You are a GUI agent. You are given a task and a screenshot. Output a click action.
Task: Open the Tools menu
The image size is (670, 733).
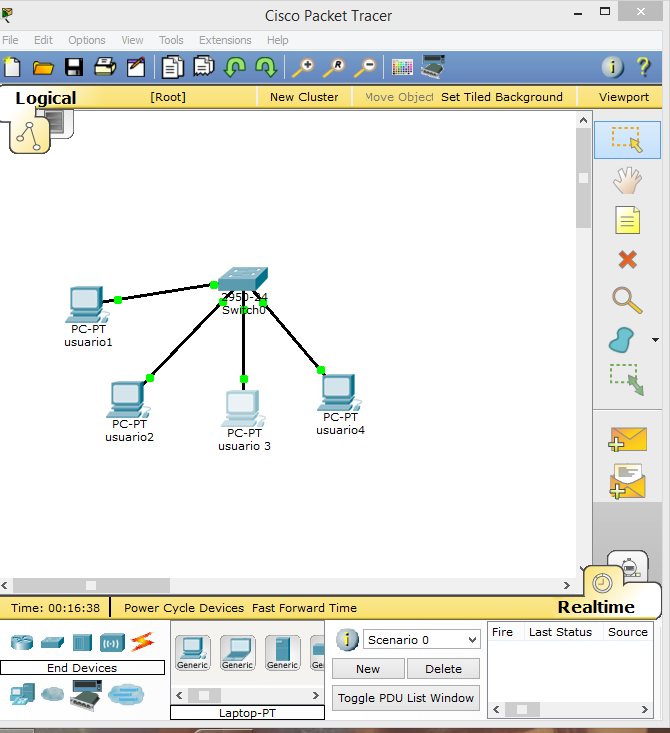[171, 40]
